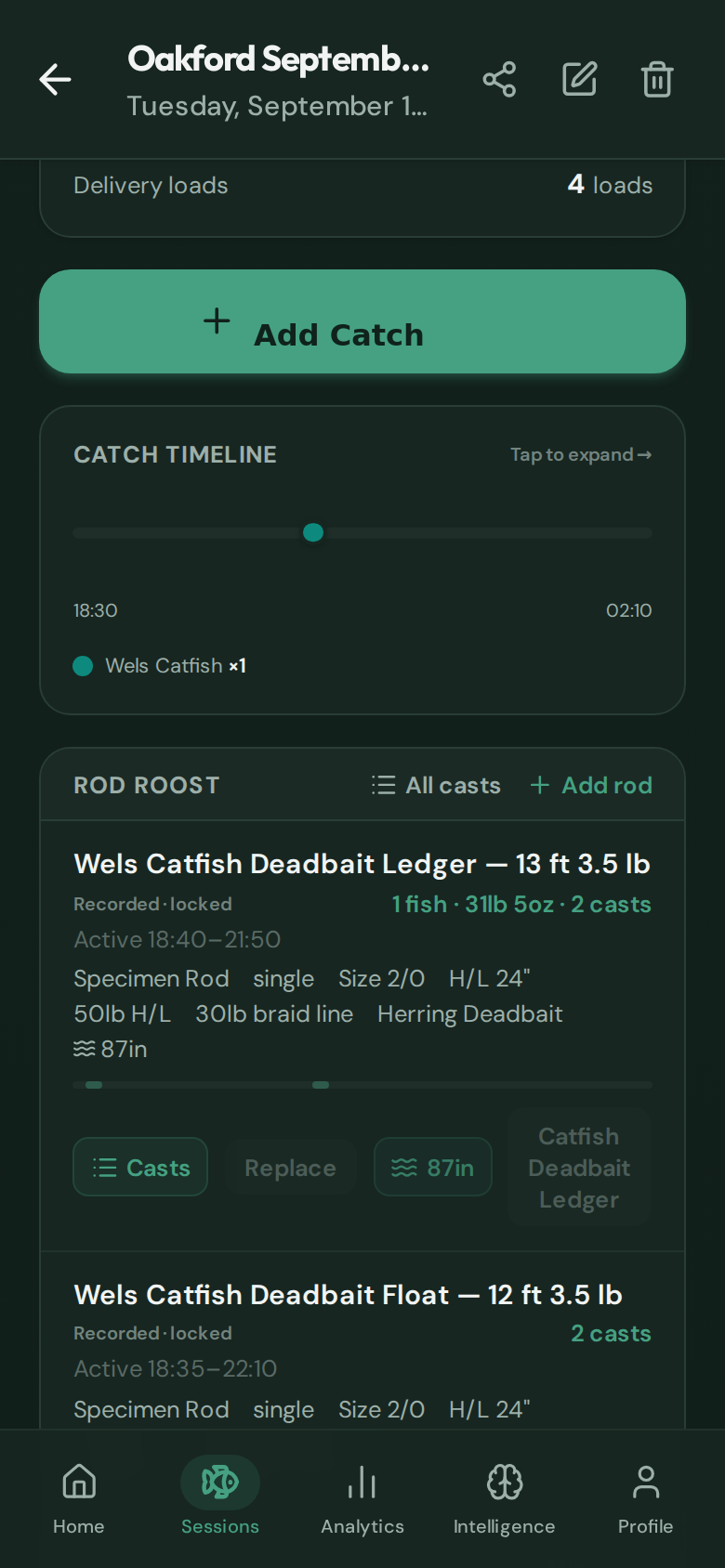Tap the '87in' depth text under rod details
This screenshot has width=725, height=1568.
[111, 1049]
